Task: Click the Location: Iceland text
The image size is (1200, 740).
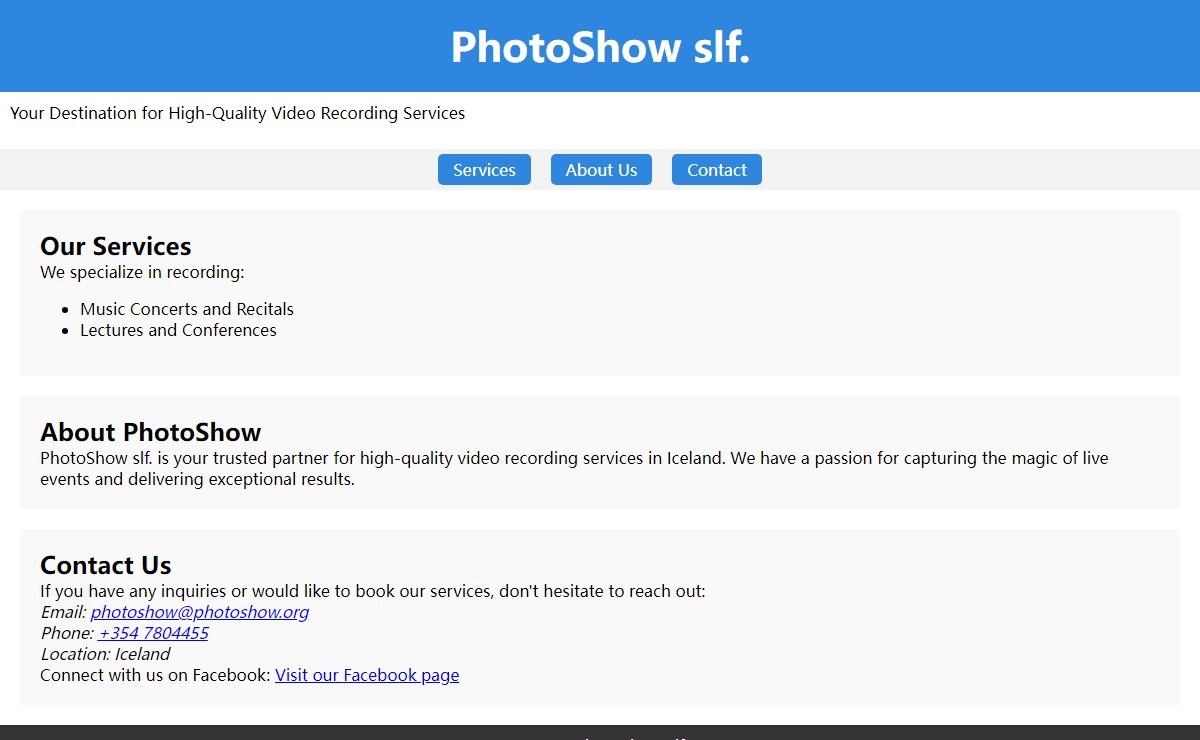Action: click(x=105, y=654)
